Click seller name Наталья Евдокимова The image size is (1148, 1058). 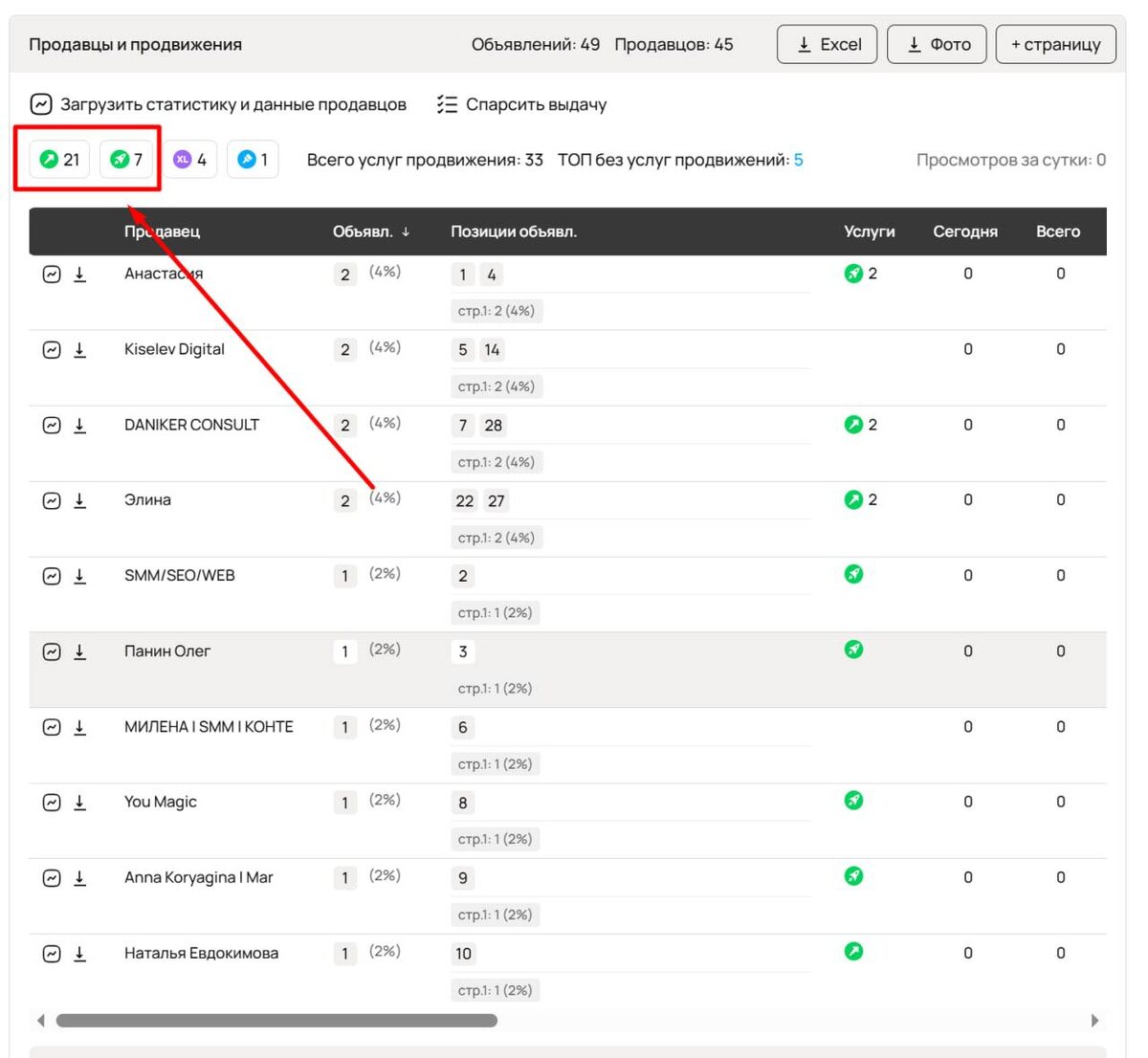[201, 953]
